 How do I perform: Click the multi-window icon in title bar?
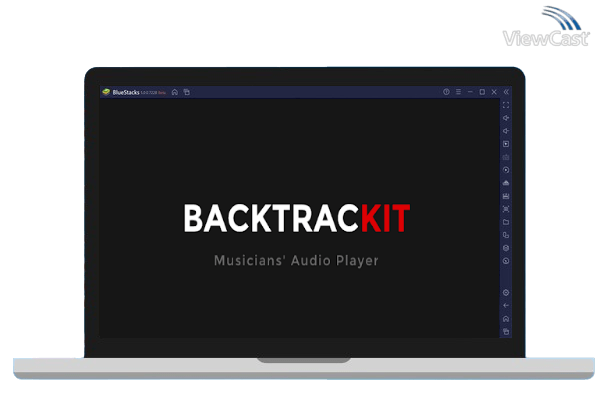[x=187, y=92]
